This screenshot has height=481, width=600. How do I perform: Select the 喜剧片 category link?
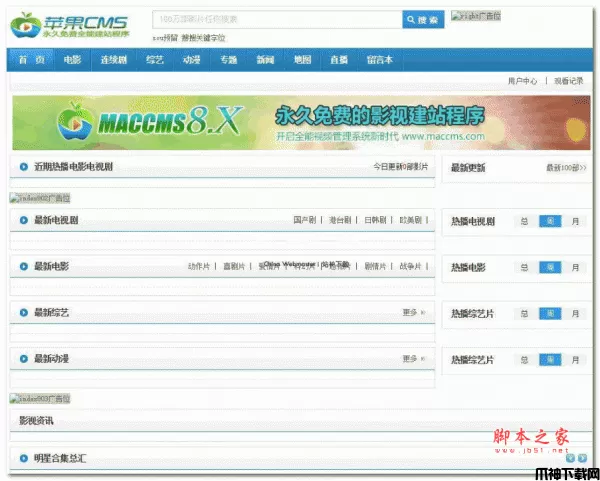234,266
